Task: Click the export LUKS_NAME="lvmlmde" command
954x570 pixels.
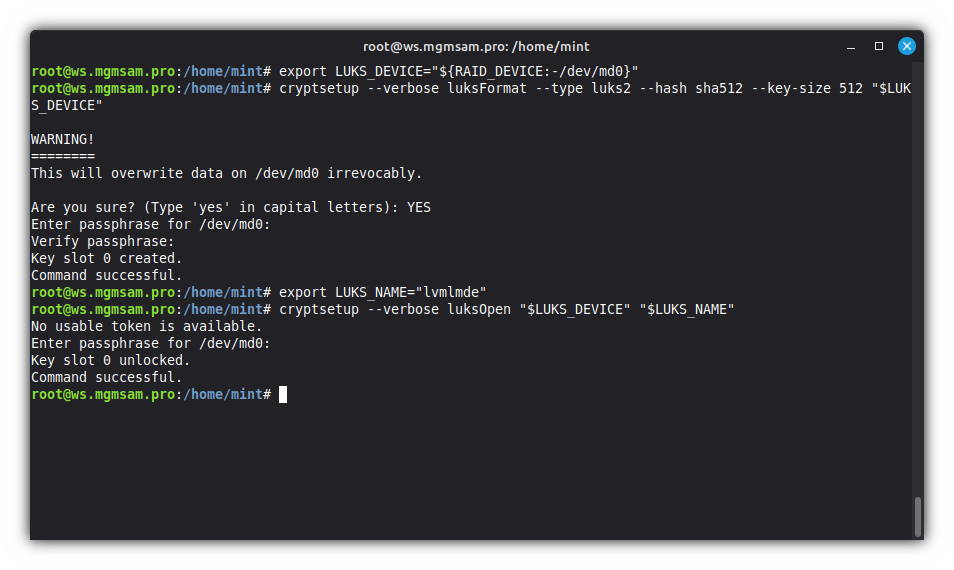Action: [382, 292]
